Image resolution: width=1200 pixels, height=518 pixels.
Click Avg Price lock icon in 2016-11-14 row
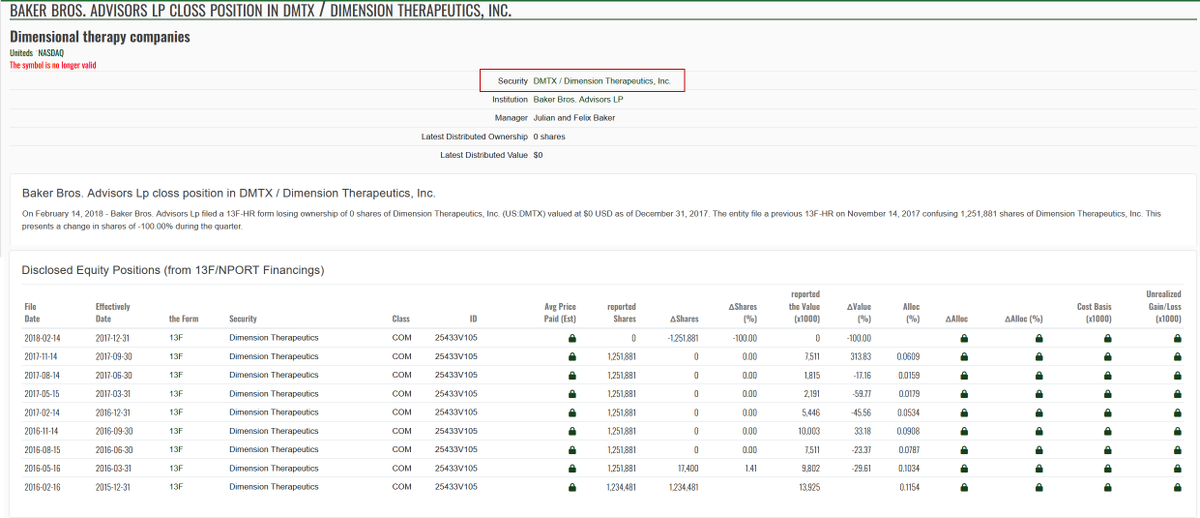572,431
